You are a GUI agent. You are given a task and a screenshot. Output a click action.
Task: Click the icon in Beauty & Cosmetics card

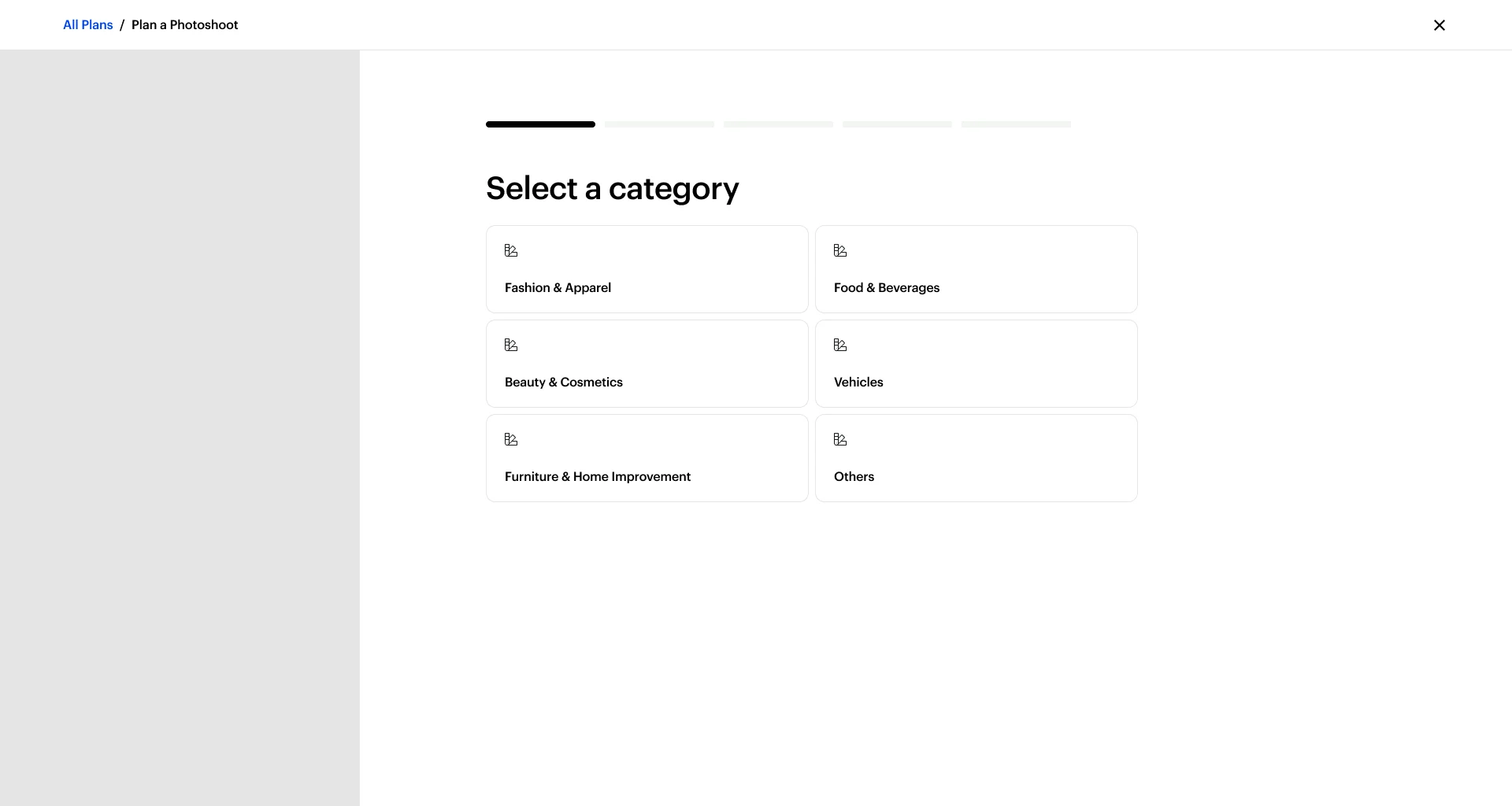pyautogui.click(x=511, y=345)
